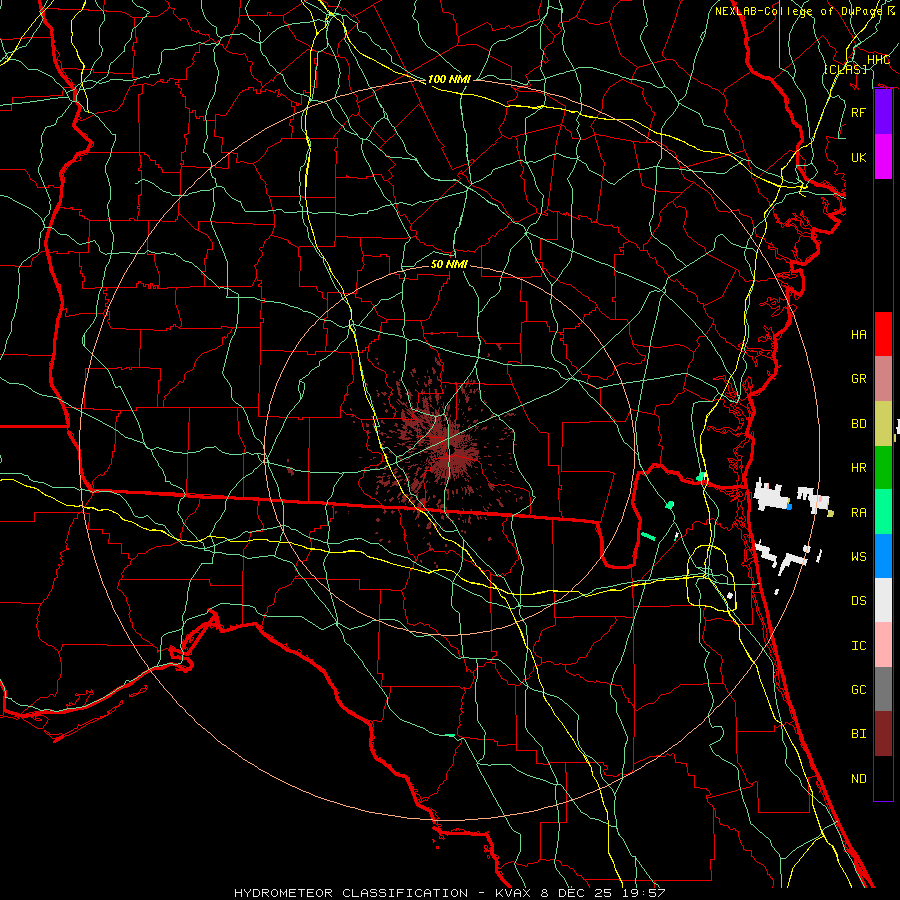This screenshot has height=900, width=900.
Task: Click the IC pink legend swatch
Action: [x=883, y=645]
